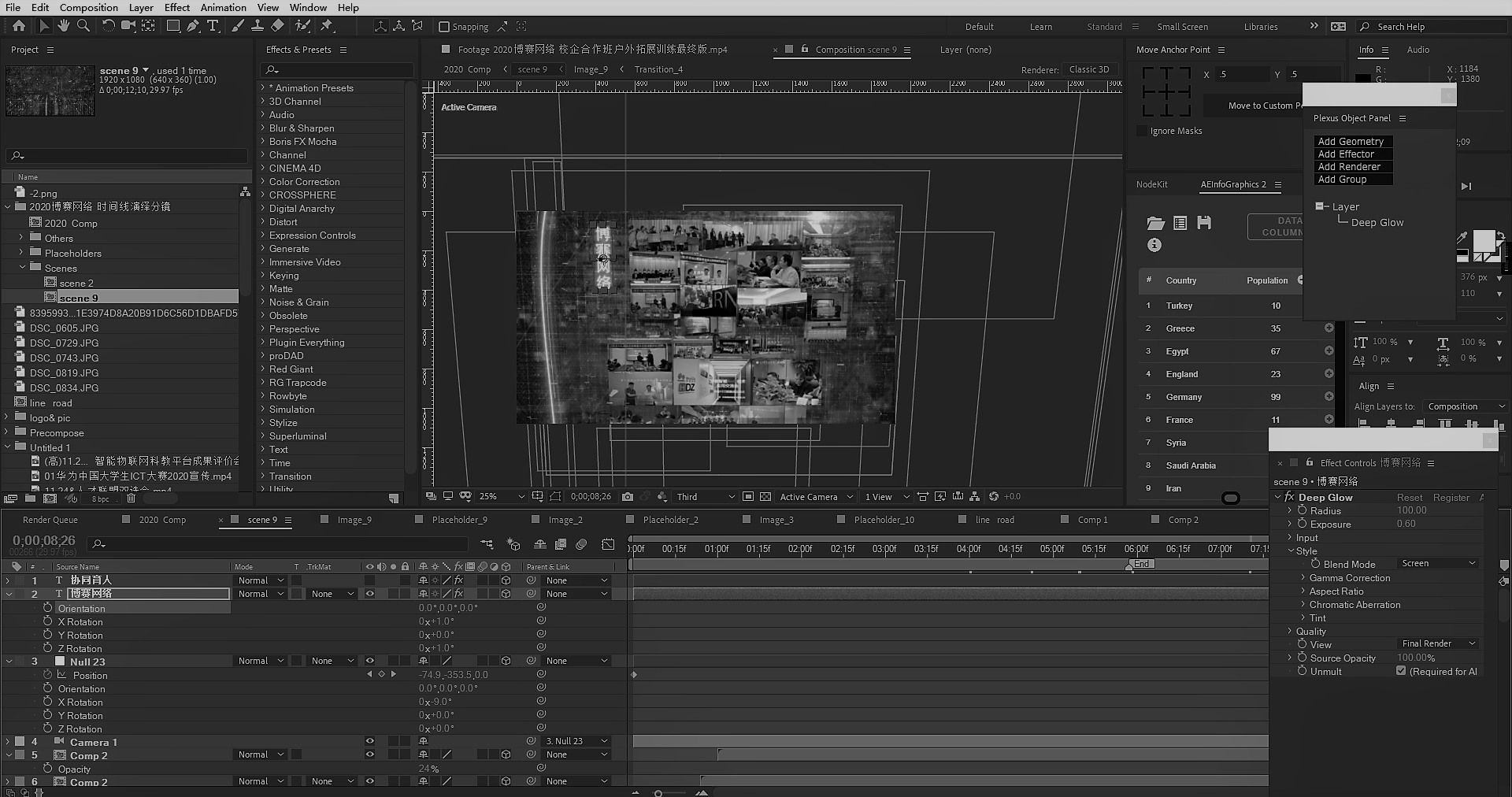Switch to the Render Queue tab

point(50,520)
